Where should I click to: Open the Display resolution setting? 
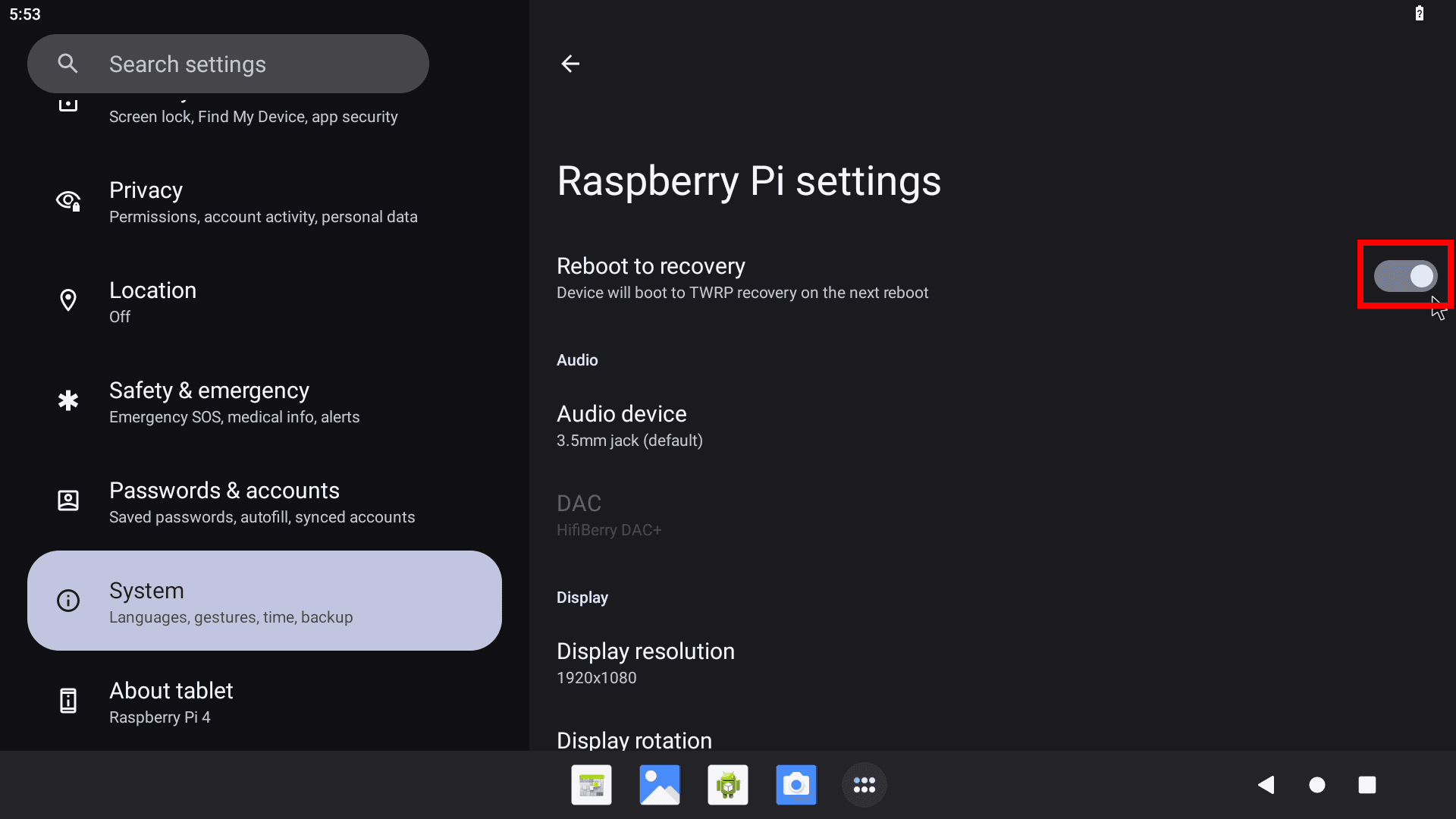(x=993, y=664)
